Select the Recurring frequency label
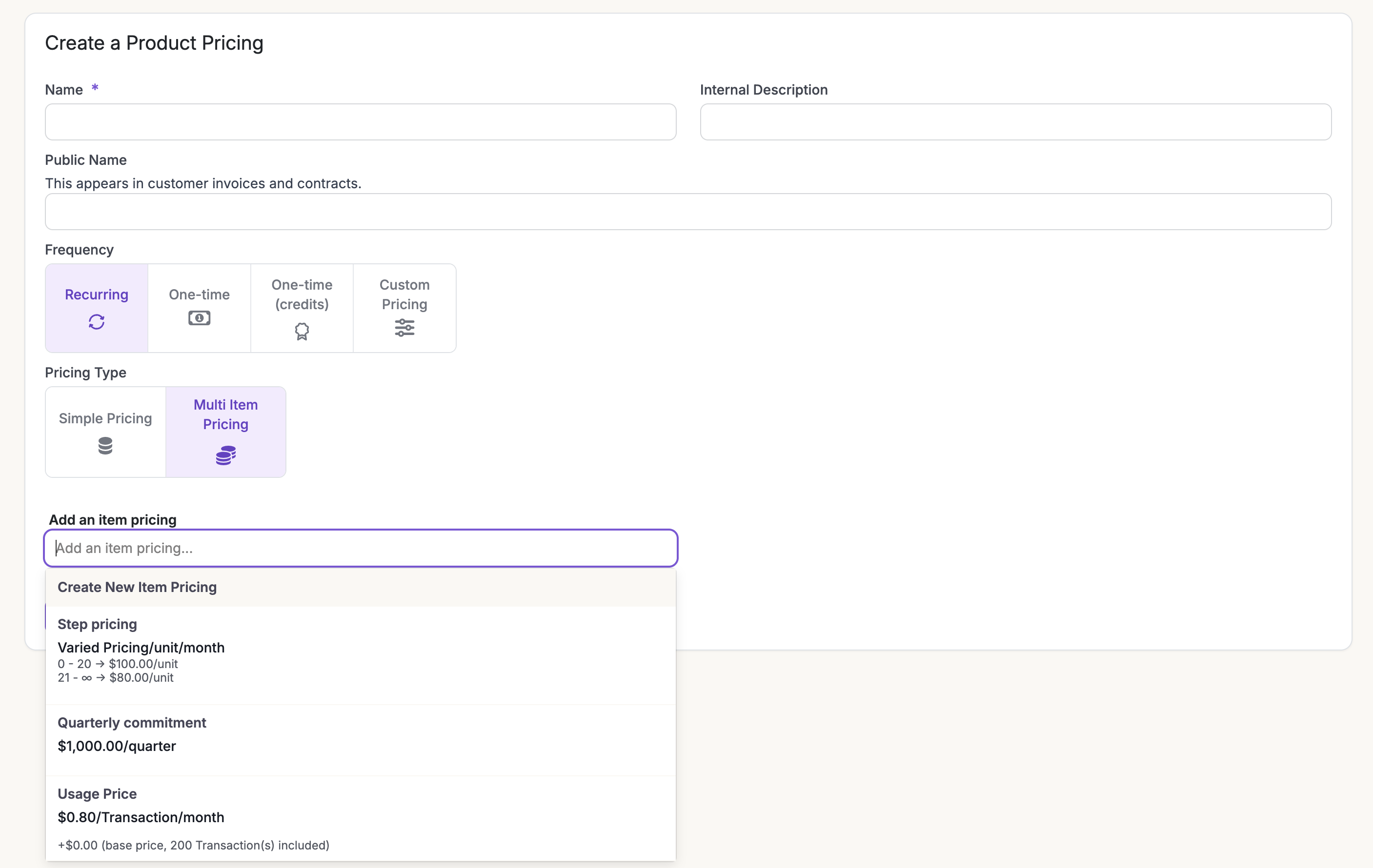The height and width of the screenshot is (868, 1373). click(96, 295)
